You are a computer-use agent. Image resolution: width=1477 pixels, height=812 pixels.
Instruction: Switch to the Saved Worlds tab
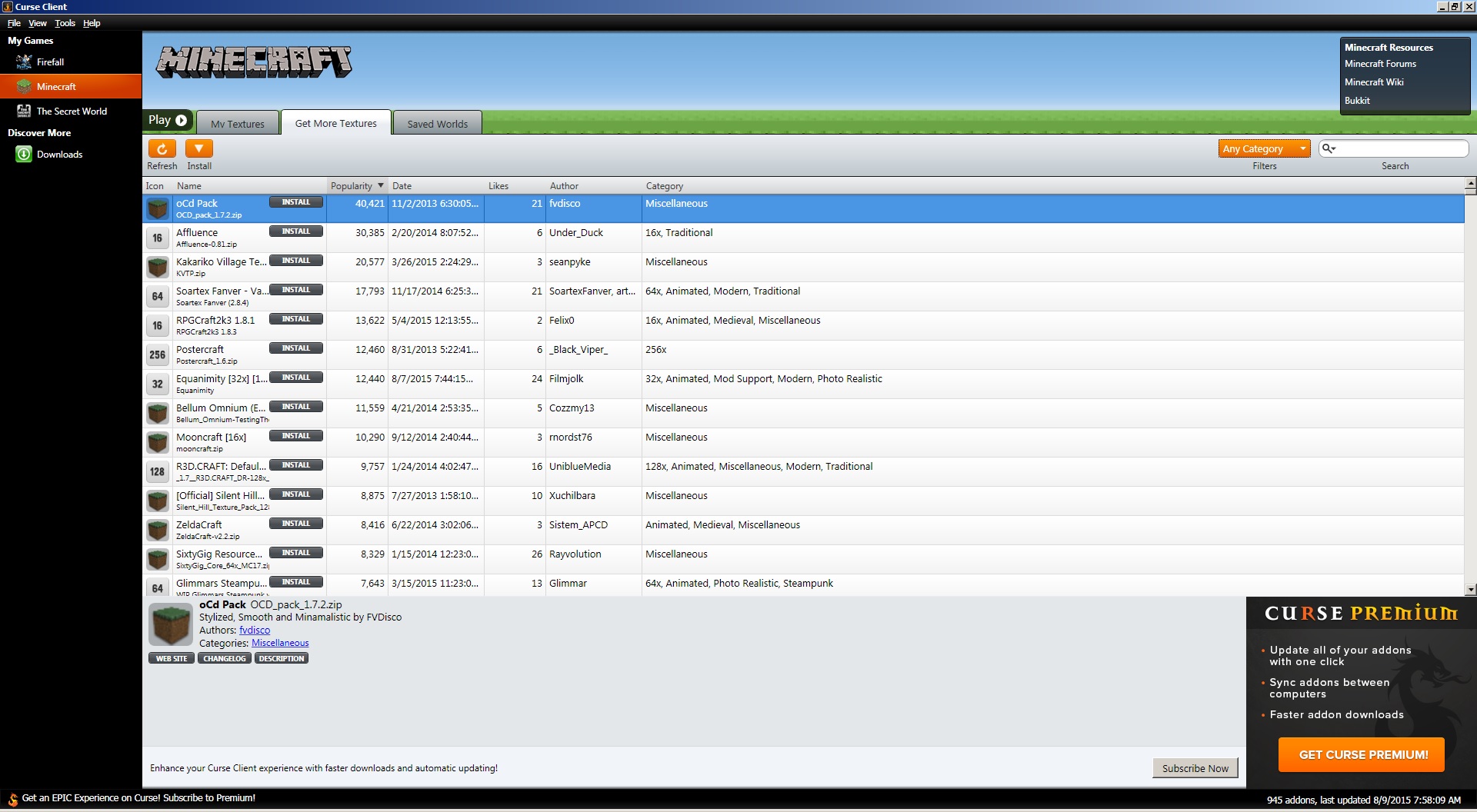click(x=437, y=124)
